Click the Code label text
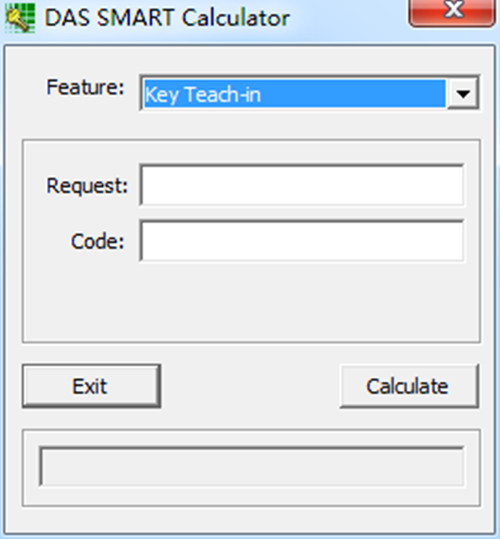This screenshot has width=500, height=539. (98, 241)
